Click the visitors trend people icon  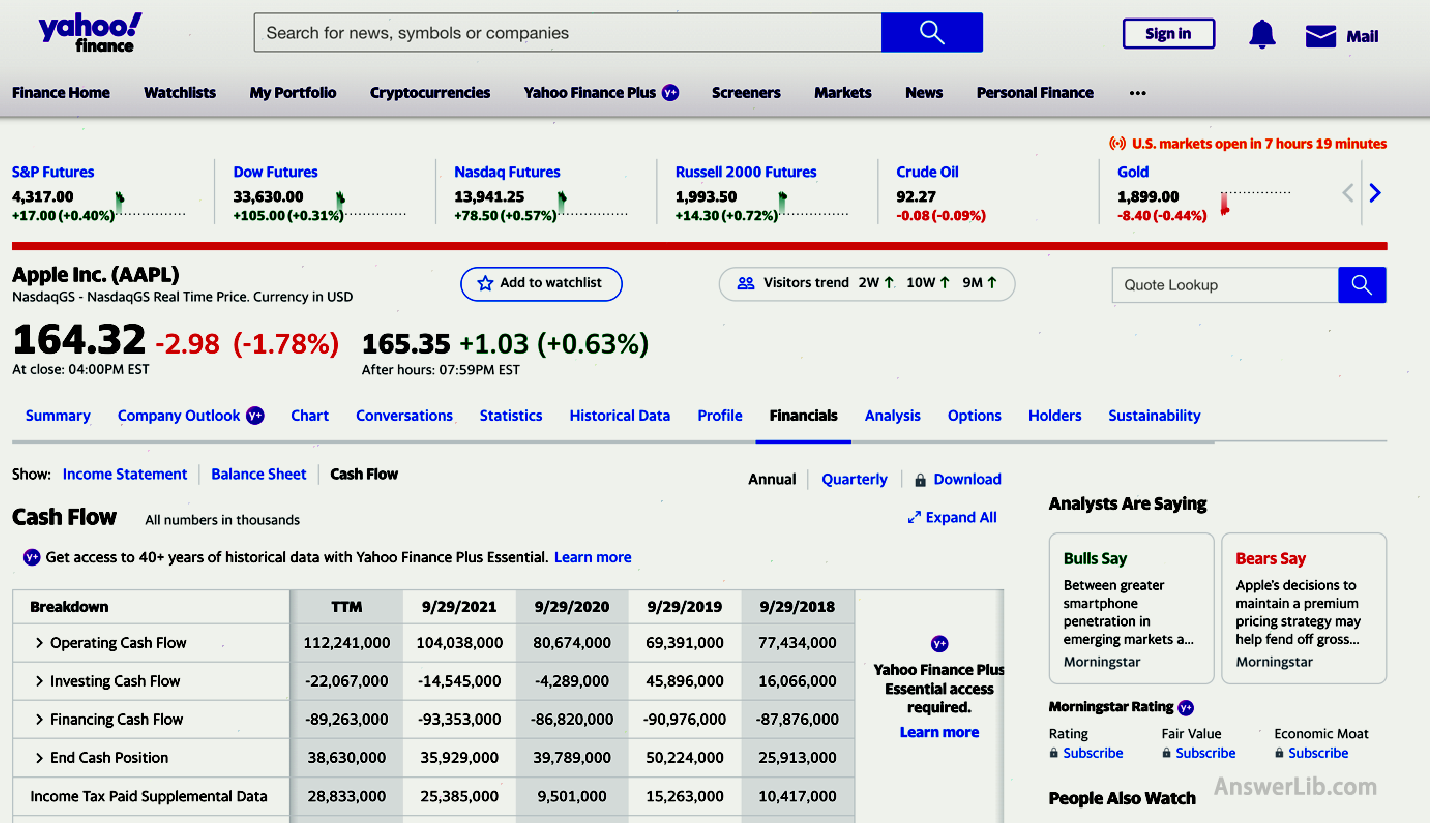(746, 283)
